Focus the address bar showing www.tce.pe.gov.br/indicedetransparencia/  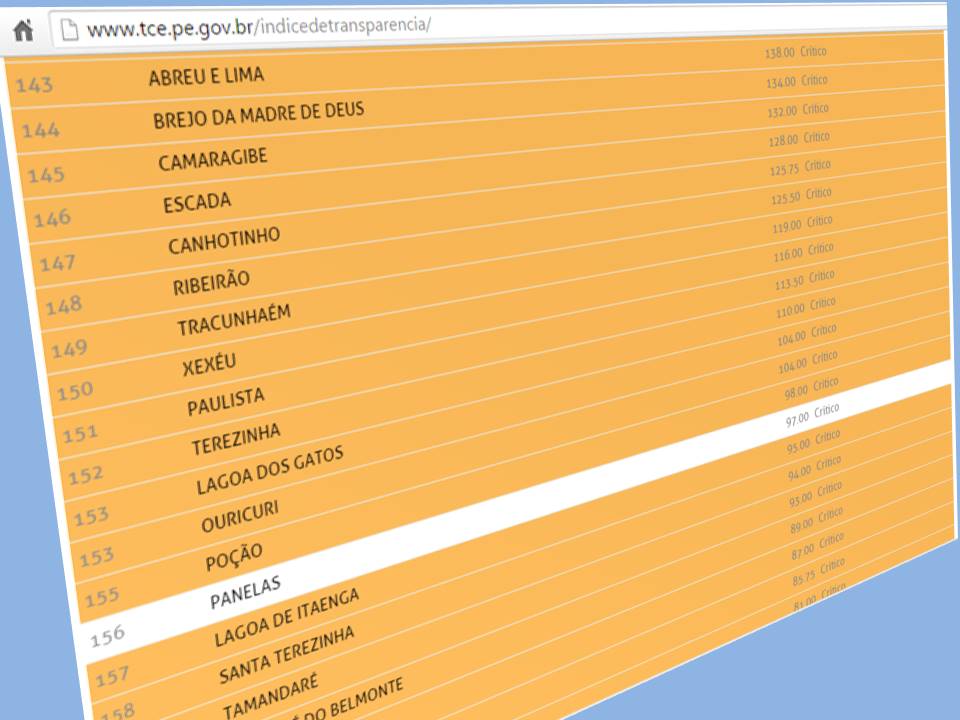coord(496,25)
